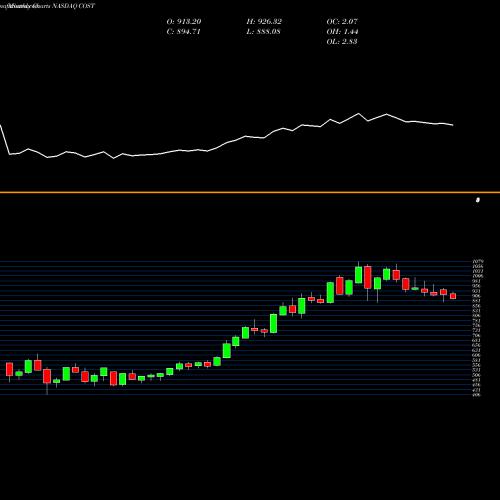
Task: Click the close price value C: 894.71
Action: tap(183, 32)
